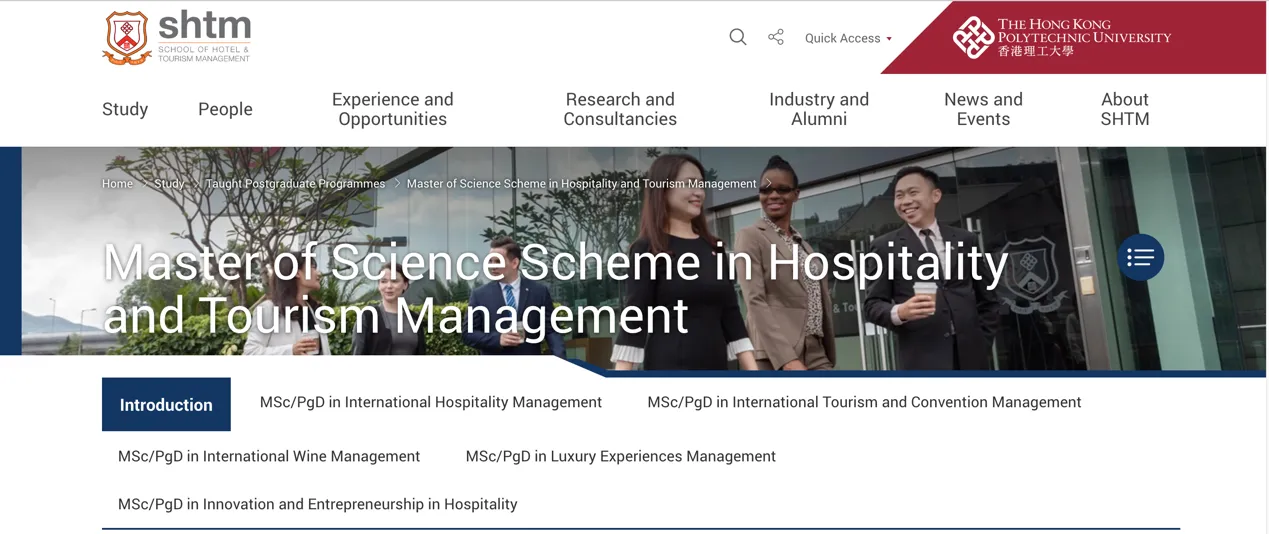
Task: Open the Study navigation menu
Action: (125, 109)
